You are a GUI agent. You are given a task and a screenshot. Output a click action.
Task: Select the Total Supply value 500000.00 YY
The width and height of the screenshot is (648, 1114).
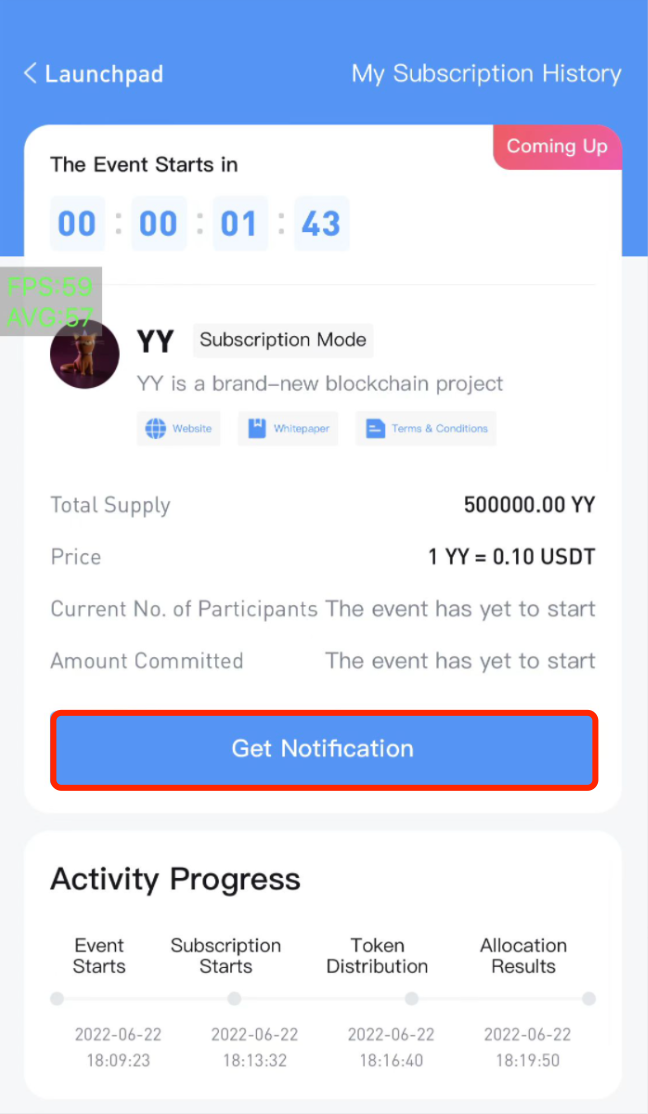point(529,505)
